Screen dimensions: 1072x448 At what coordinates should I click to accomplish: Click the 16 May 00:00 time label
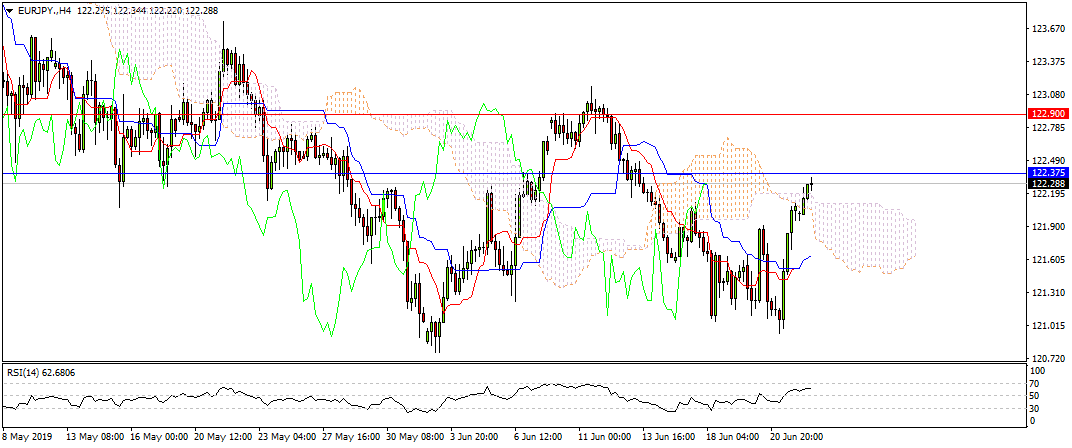tap(164, 437)
